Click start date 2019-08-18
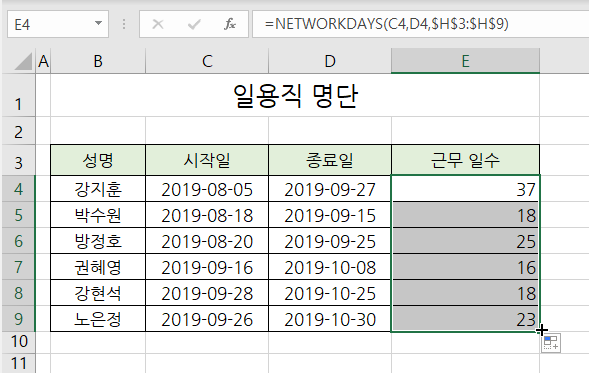589x373 pixels. click(207, 214)
